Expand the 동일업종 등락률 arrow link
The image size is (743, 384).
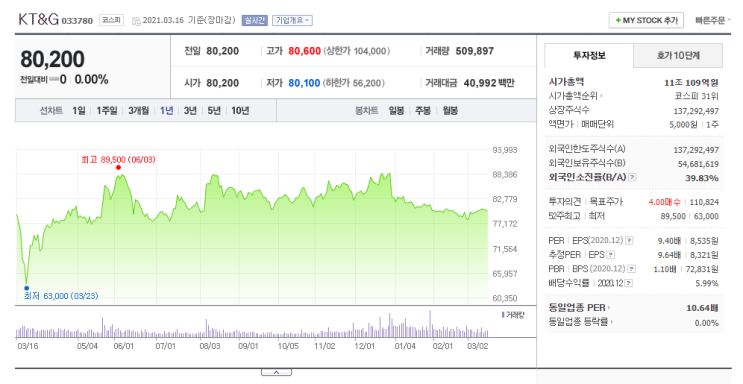[581, 322]
